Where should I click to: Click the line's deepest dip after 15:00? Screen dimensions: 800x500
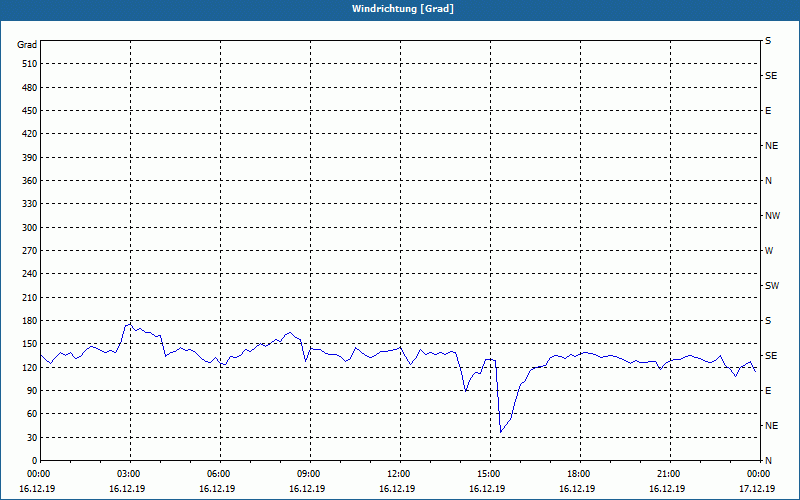(501, 432)
